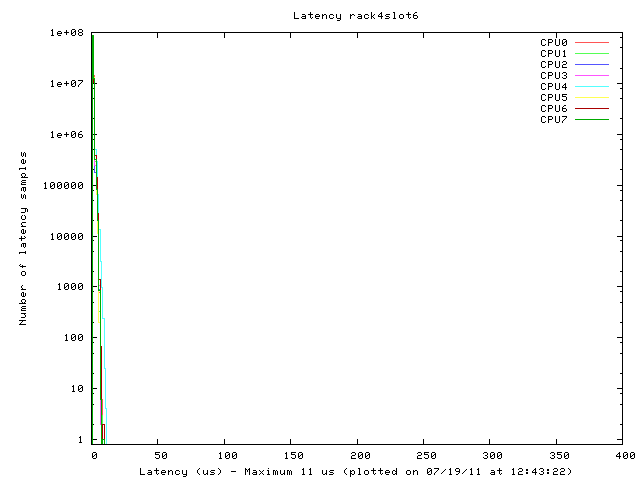640x480 pixels.
Task: Click the '250' x-axis tick label
Action: (427, 456)
